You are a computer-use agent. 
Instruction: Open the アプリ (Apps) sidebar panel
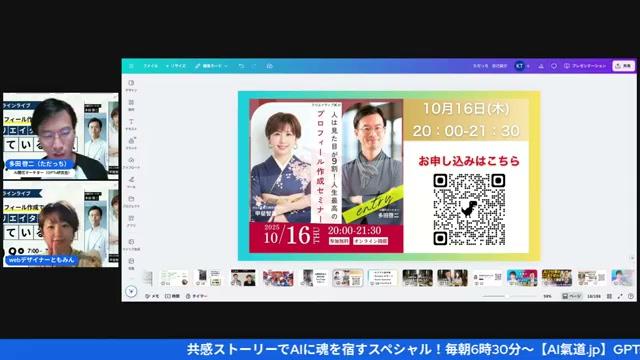tap(131, 221)
